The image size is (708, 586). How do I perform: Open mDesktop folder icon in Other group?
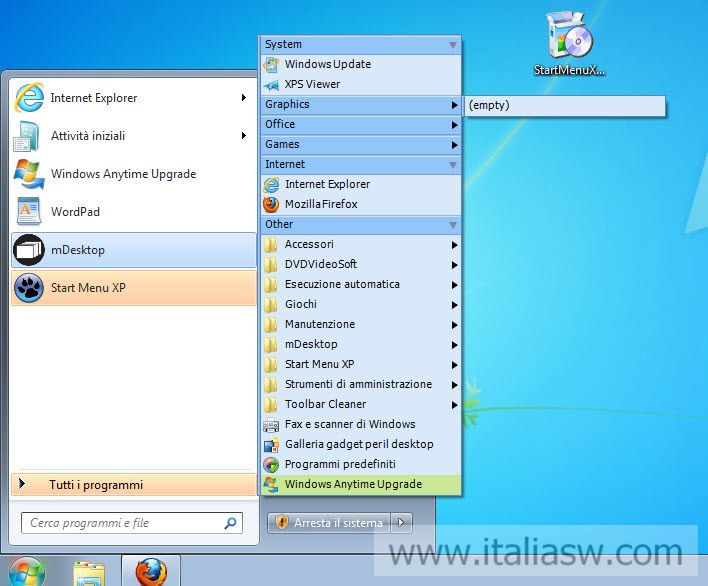coord(271,344)
